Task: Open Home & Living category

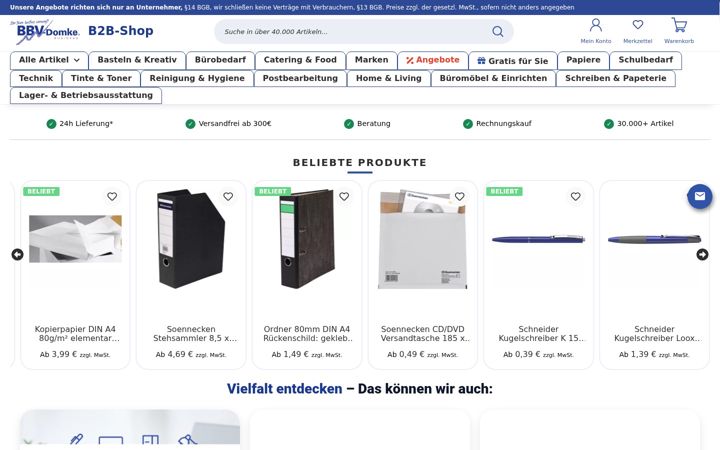Action: tap(389, 79)
